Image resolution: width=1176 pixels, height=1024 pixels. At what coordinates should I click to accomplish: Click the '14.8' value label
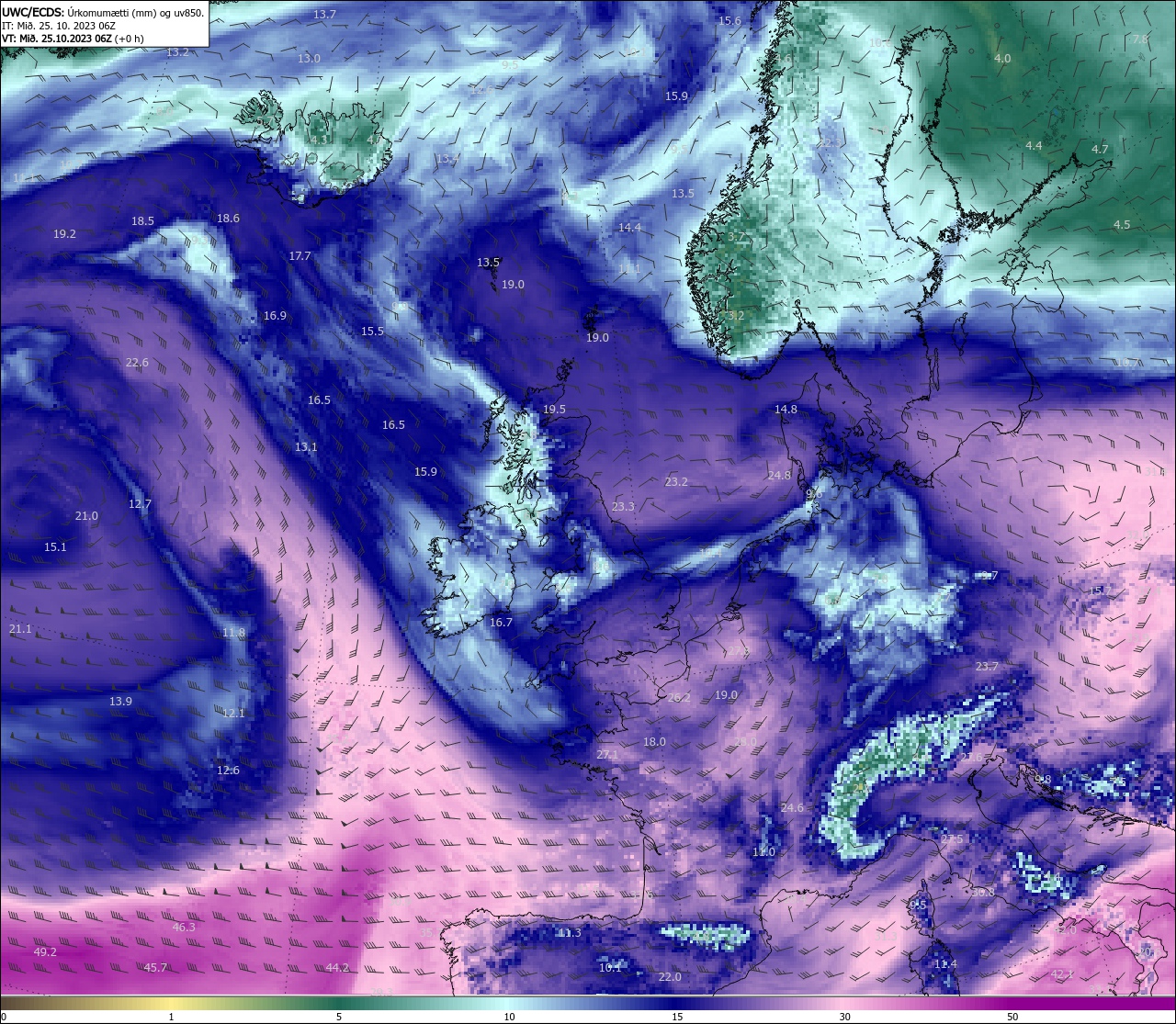786,410
